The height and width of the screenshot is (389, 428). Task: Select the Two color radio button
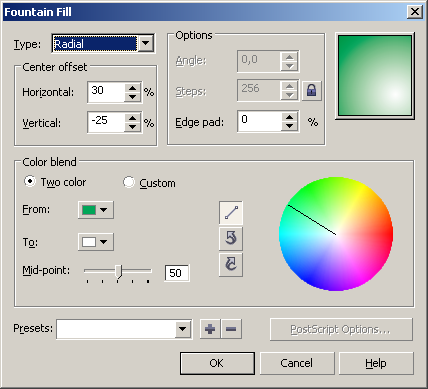[x=30, y=182]
